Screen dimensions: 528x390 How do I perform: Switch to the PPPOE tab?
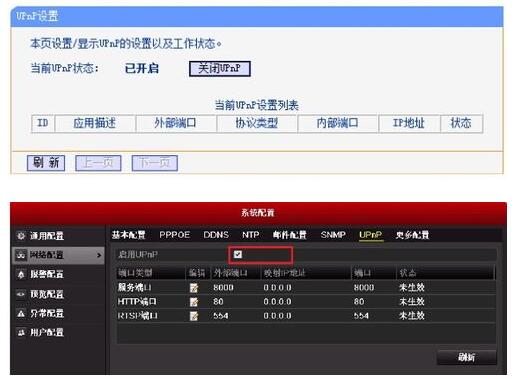174,235
